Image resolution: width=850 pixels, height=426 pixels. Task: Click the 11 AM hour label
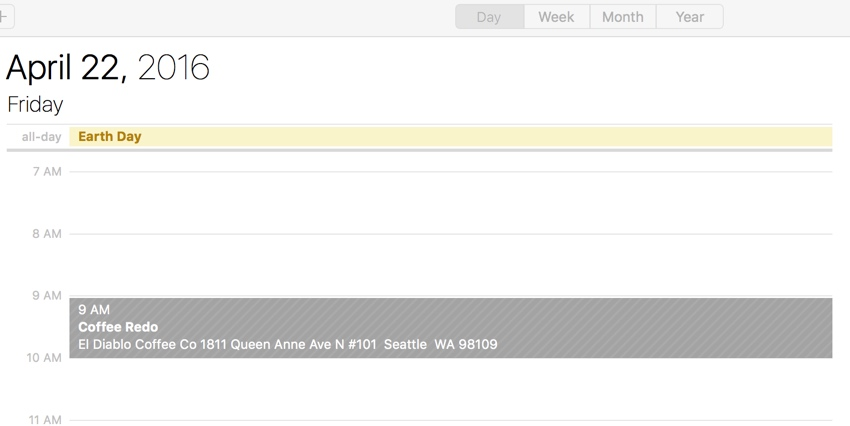[x=44, y=420]
